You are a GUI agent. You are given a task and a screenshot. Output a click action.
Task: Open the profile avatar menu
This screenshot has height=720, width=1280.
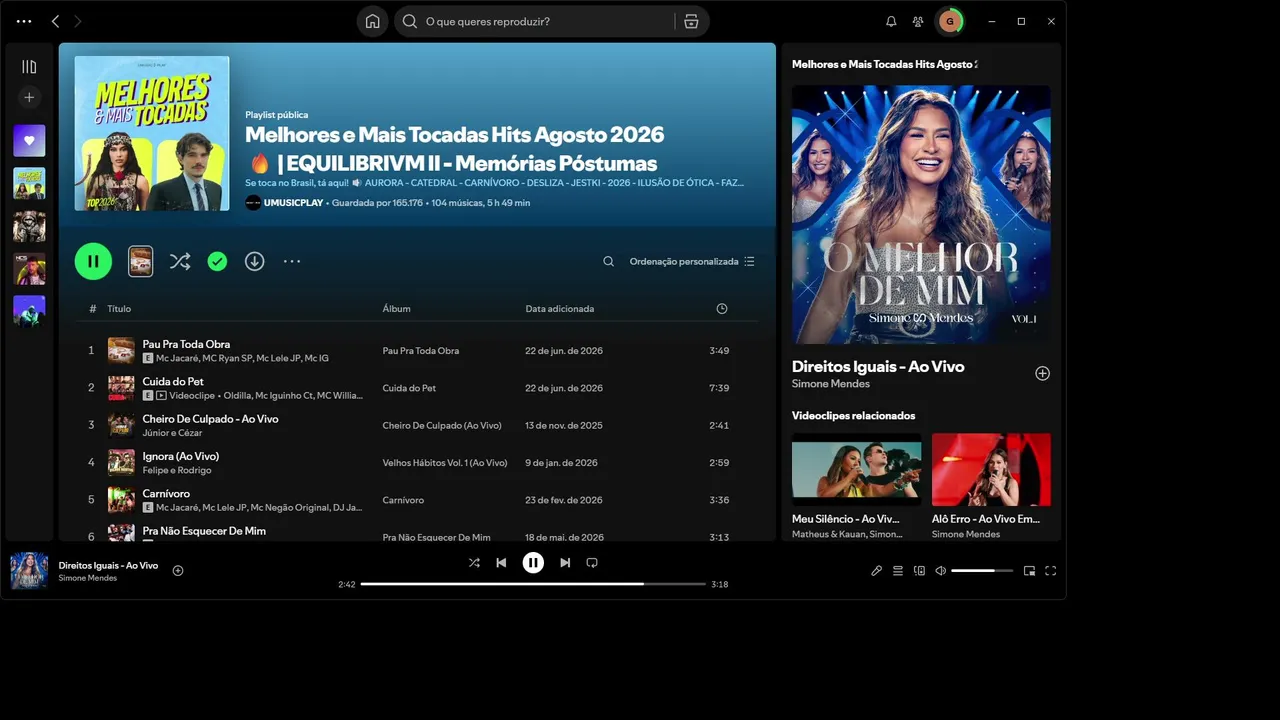click(949, 21)
